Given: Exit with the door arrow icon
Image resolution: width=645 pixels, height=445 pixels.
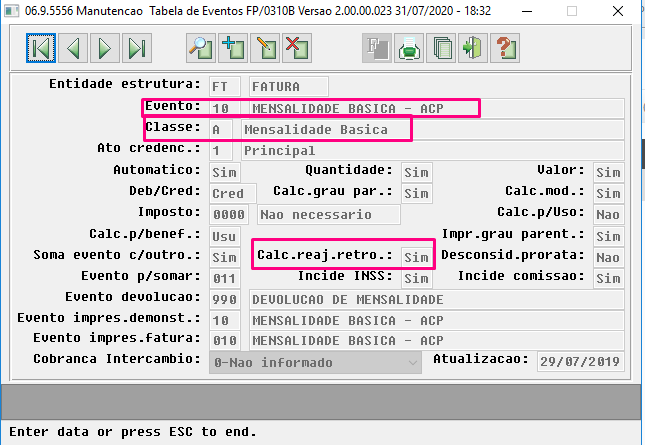Looking at the screenshot, I should [473, 48].
